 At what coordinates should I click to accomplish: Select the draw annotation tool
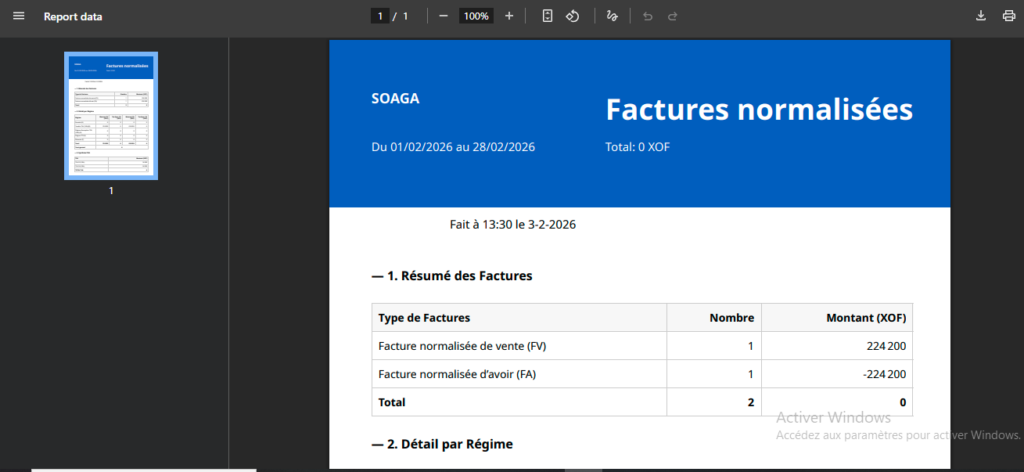click(612, 16)
